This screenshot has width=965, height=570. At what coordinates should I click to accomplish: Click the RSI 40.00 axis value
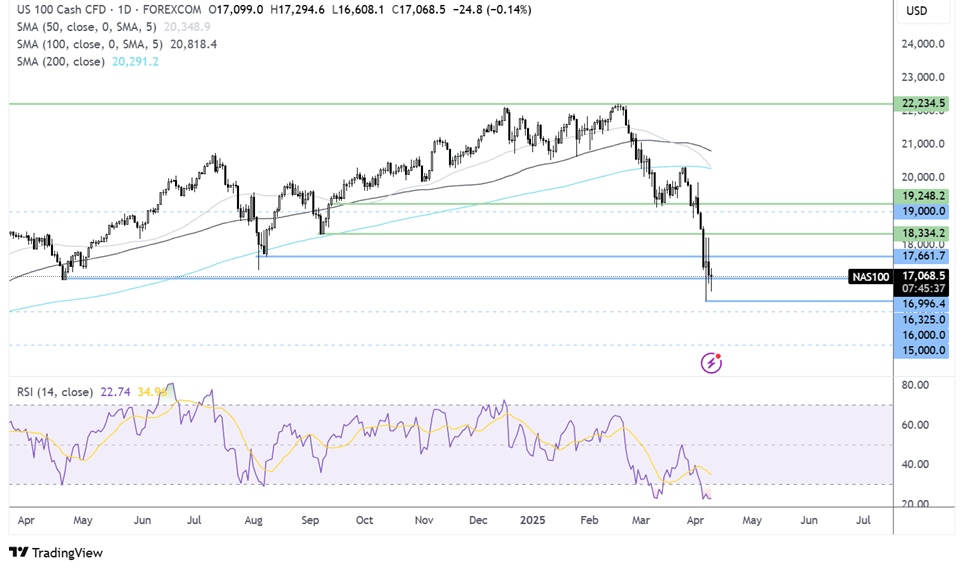[915, 464]
